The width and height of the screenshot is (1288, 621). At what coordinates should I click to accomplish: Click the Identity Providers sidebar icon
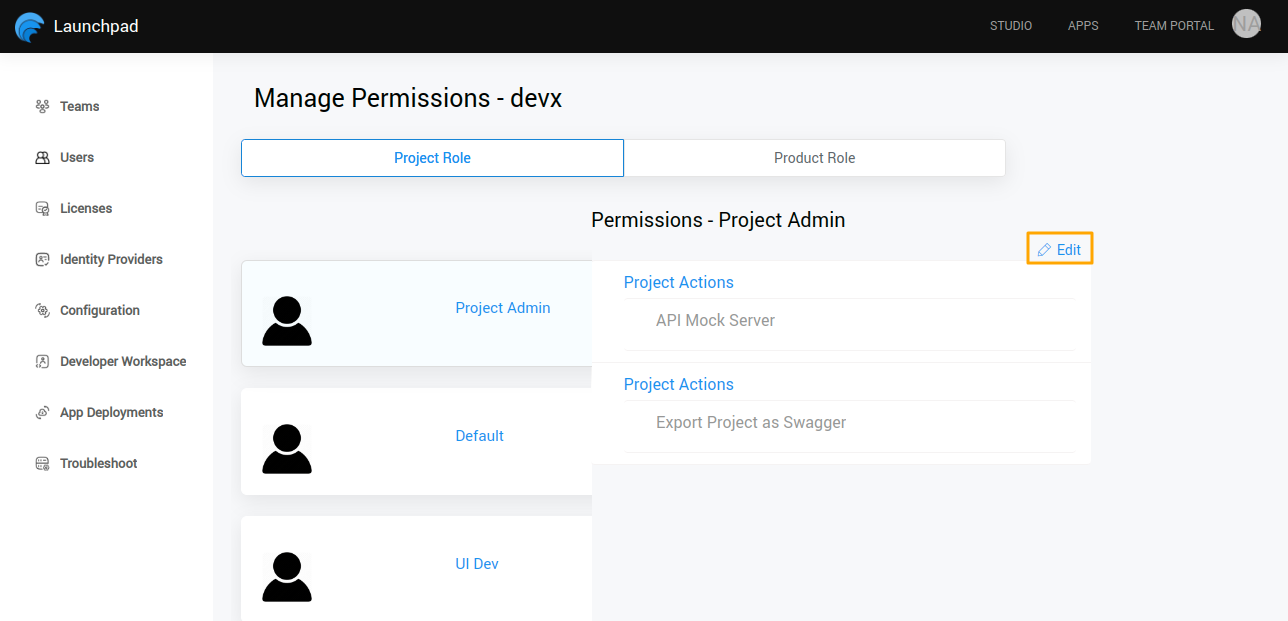[42, 260]
